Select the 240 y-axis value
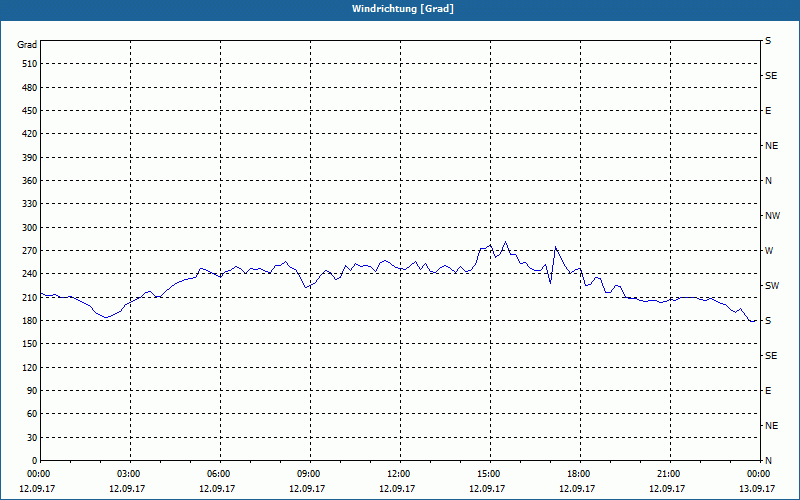 click(x=30, y=274)
